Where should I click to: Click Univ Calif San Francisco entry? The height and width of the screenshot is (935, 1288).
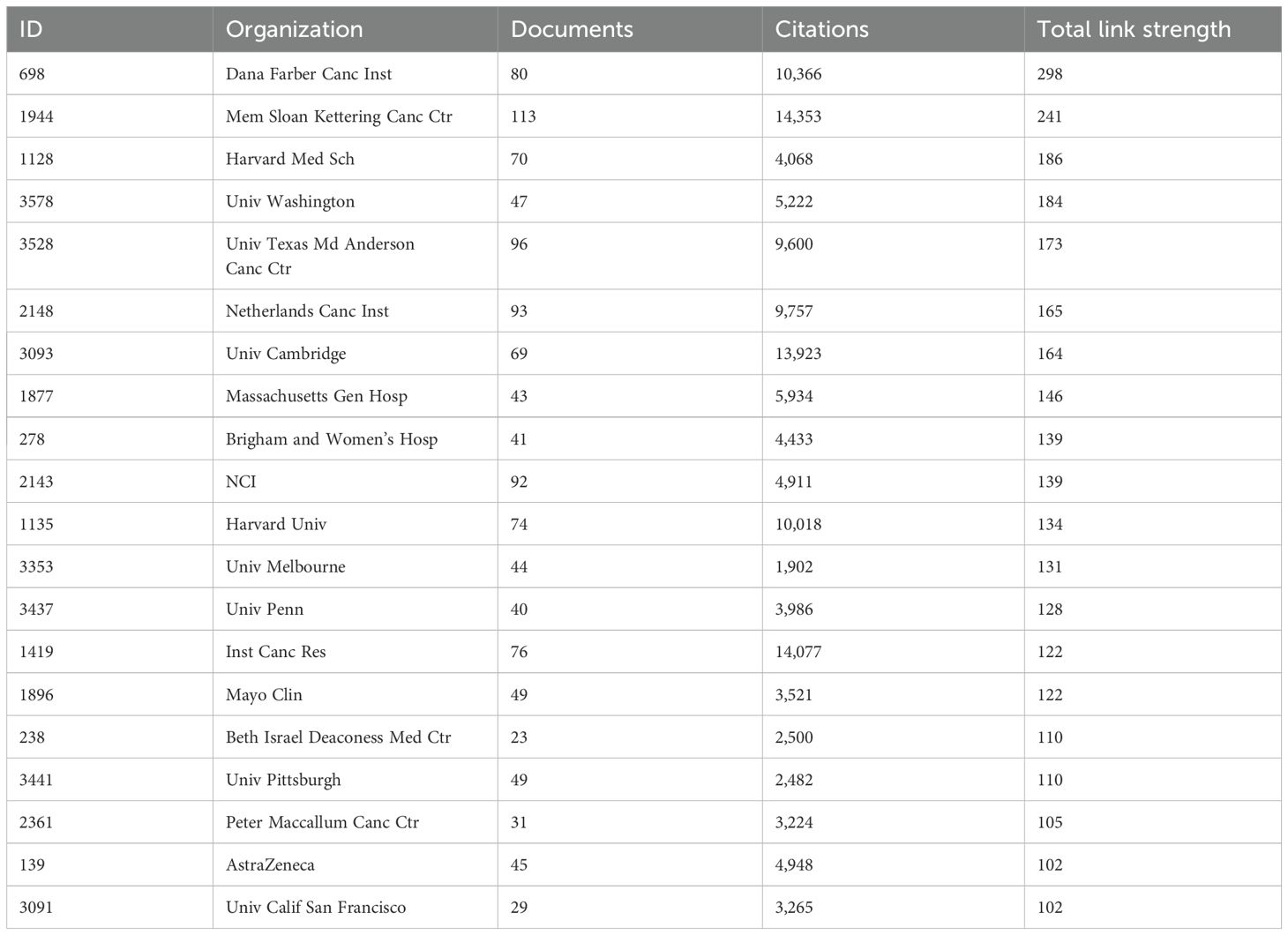[x=355, y=907]
